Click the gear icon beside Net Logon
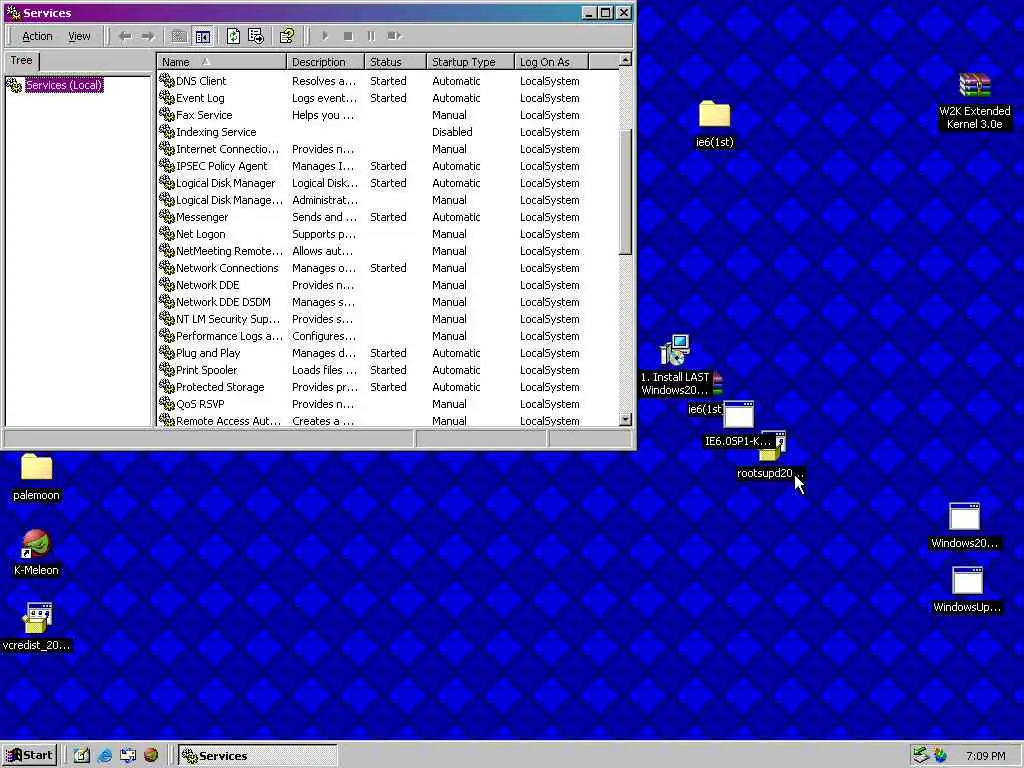The image size is (1024, 768). click(x=167, y=234)
